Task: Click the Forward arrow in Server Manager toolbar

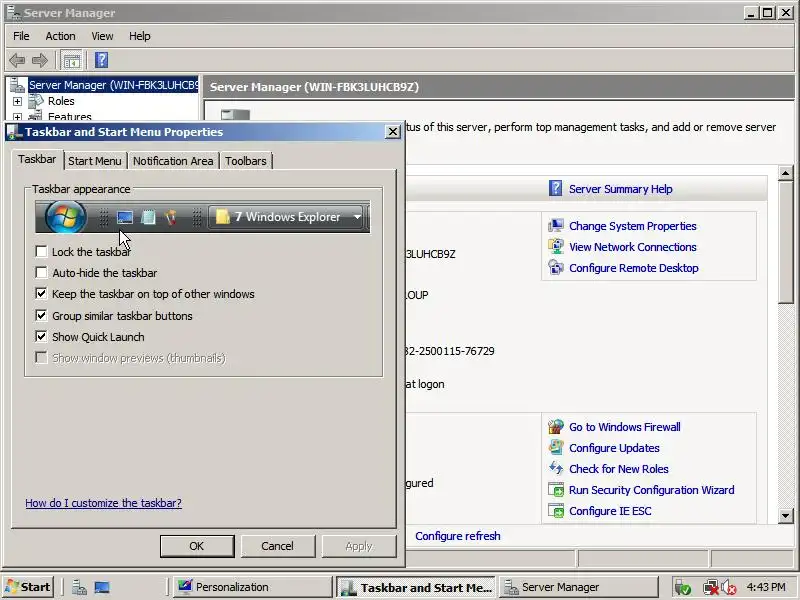Action: (x=40, y=60)
